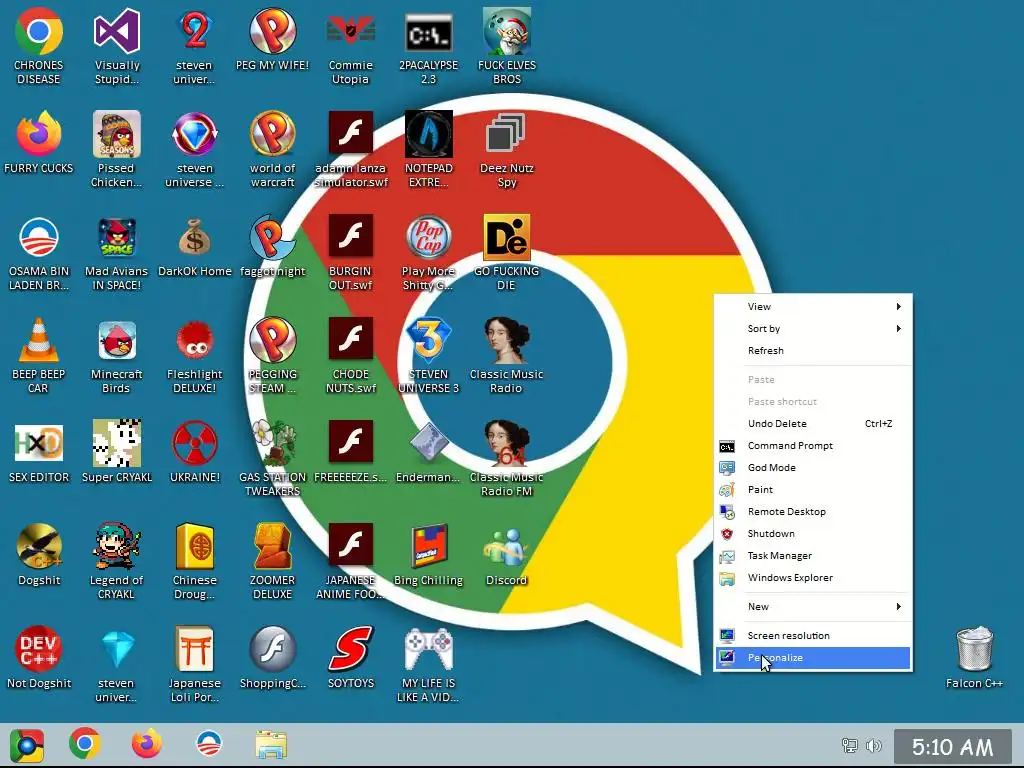Open the Legend of CRYAKL icon
Screen dimensions: 1024x768
click(x=117, y=546)
